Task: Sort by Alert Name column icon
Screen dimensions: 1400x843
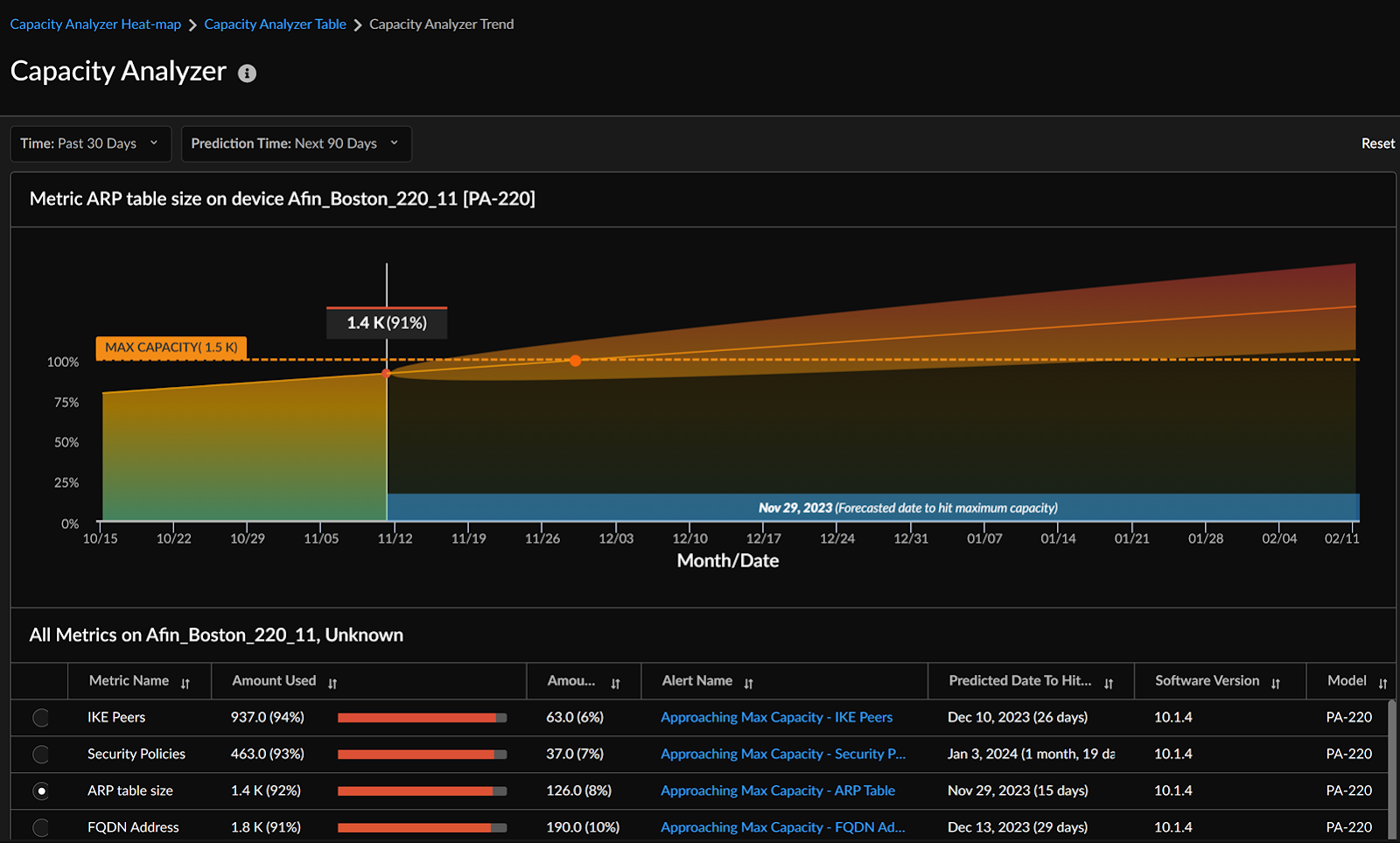Action: click(749, 684)
